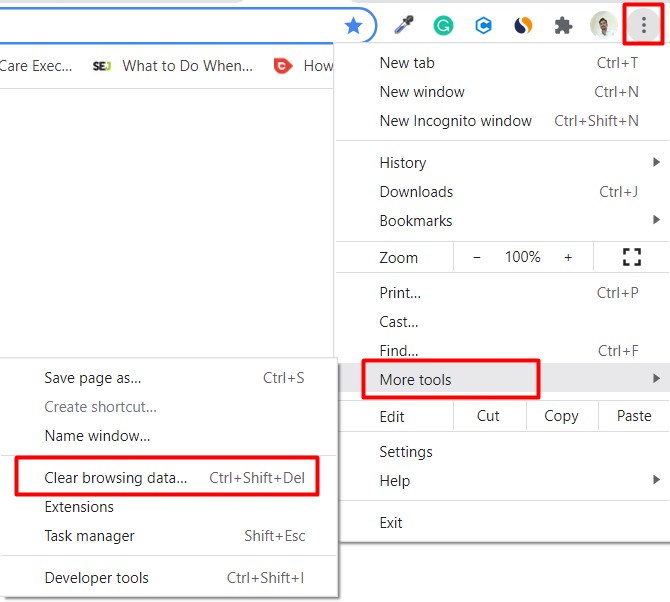Select New tab from the menu
Viewport: 670px width, 602px height.
point(502,63)
